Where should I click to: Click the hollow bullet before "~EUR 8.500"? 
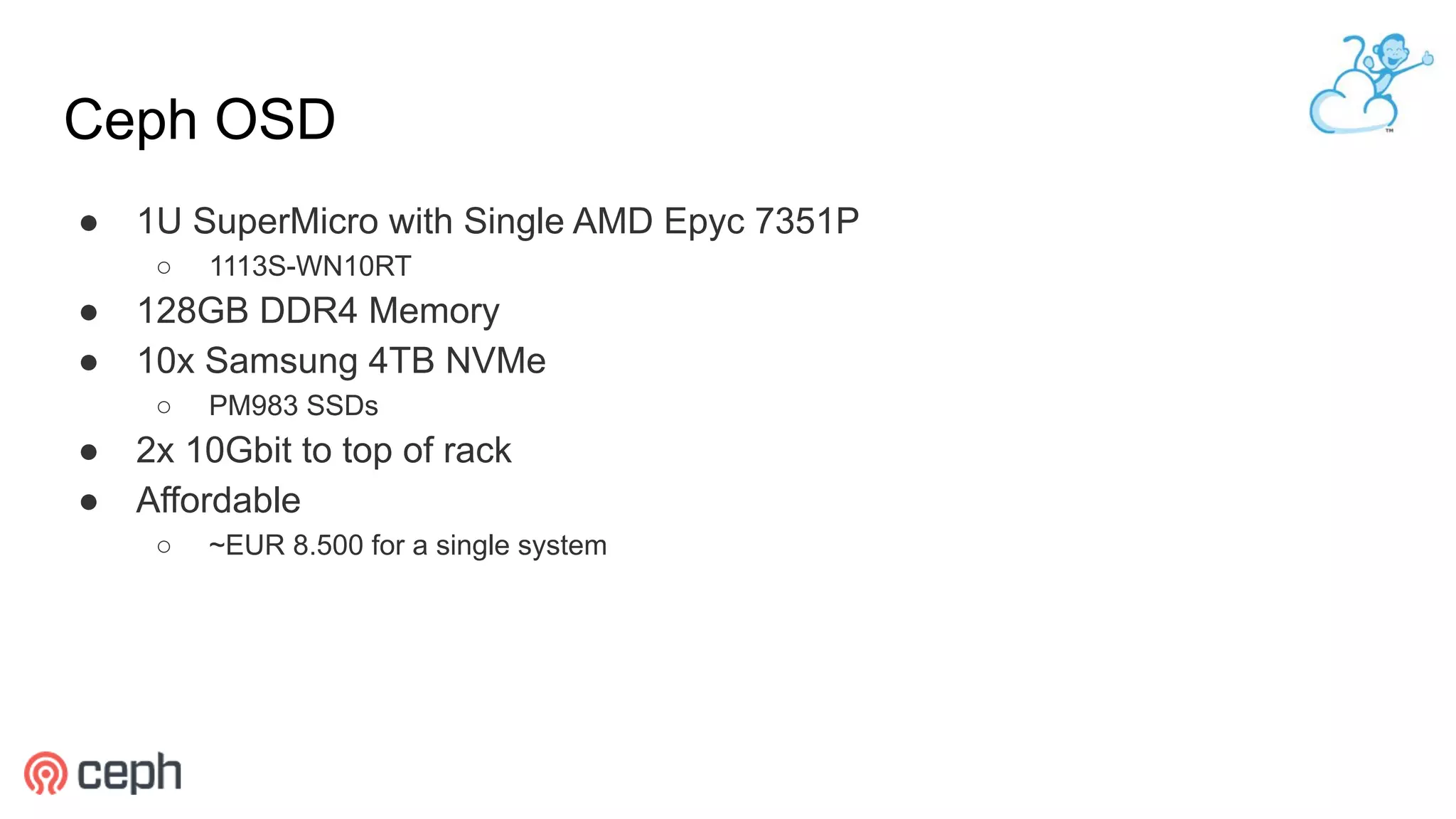point(164,547)
